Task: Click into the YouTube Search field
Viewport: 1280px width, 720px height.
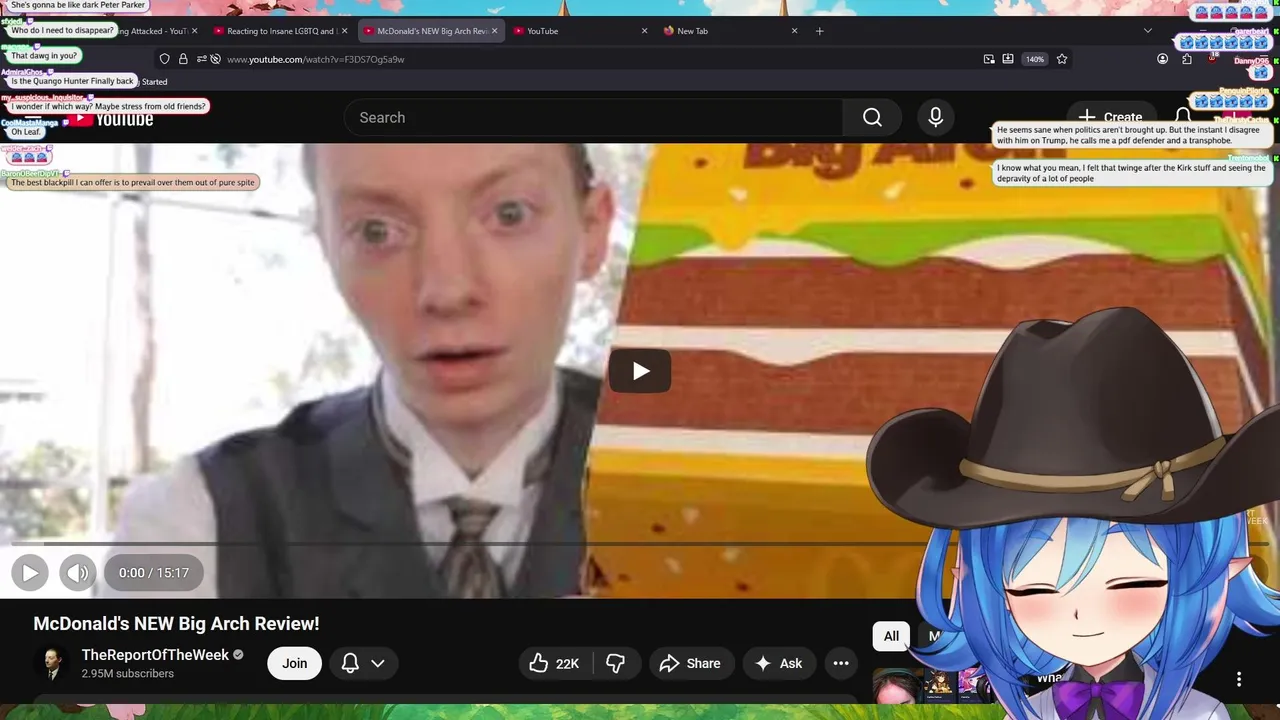Action: coord(594,118)
